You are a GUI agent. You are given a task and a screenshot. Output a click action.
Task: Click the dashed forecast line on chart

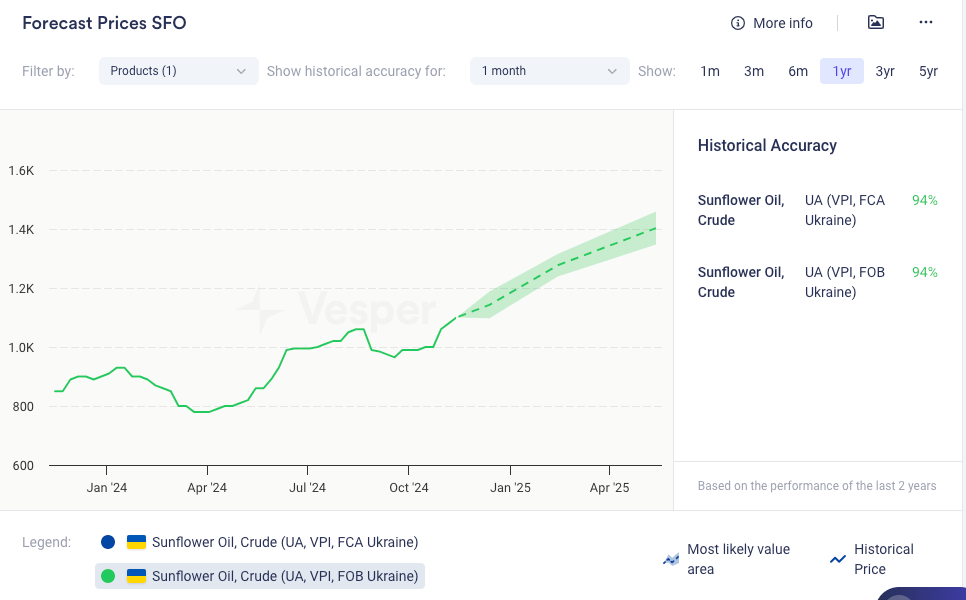[x=560, y=265]
